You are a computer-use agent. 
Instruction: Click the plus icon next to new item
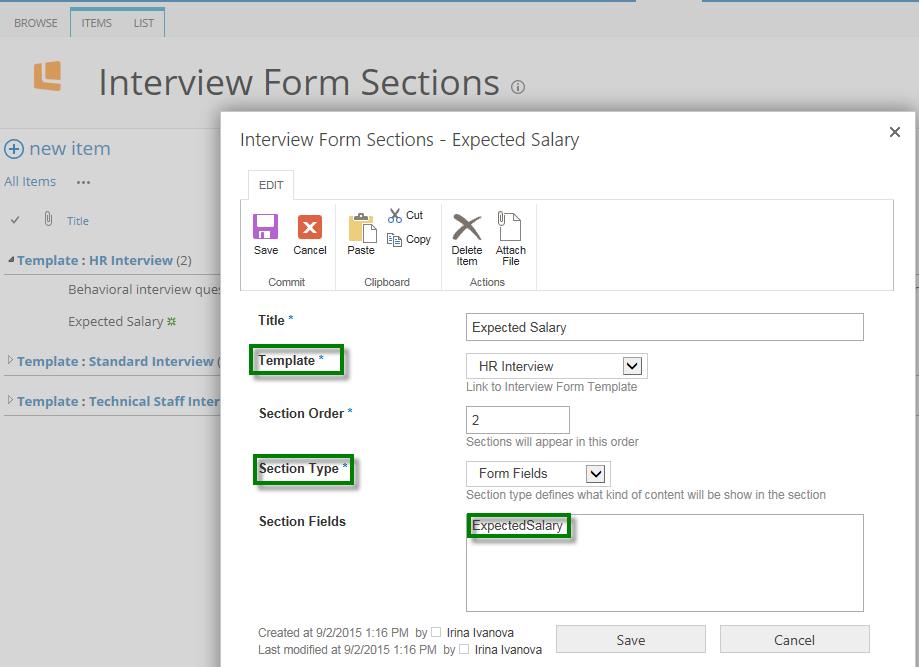pyautogui.click(x=13, y=148)
